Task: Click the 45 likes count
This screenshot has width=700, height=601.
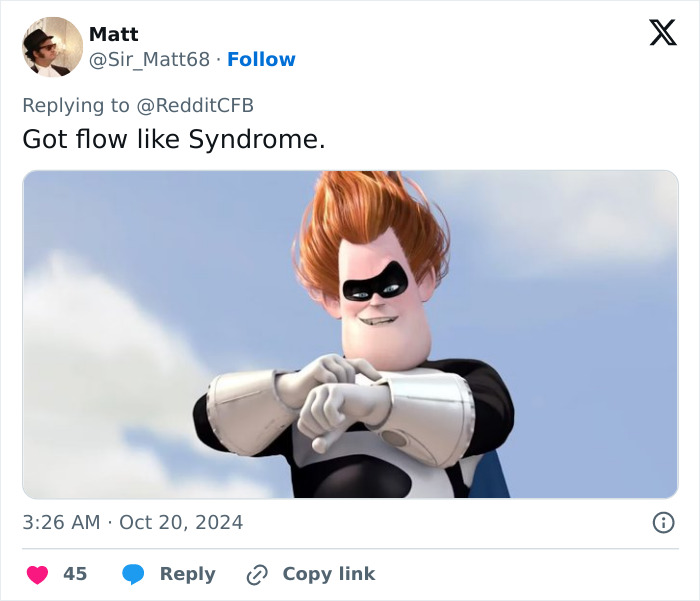Action: [x=75, y=574]
